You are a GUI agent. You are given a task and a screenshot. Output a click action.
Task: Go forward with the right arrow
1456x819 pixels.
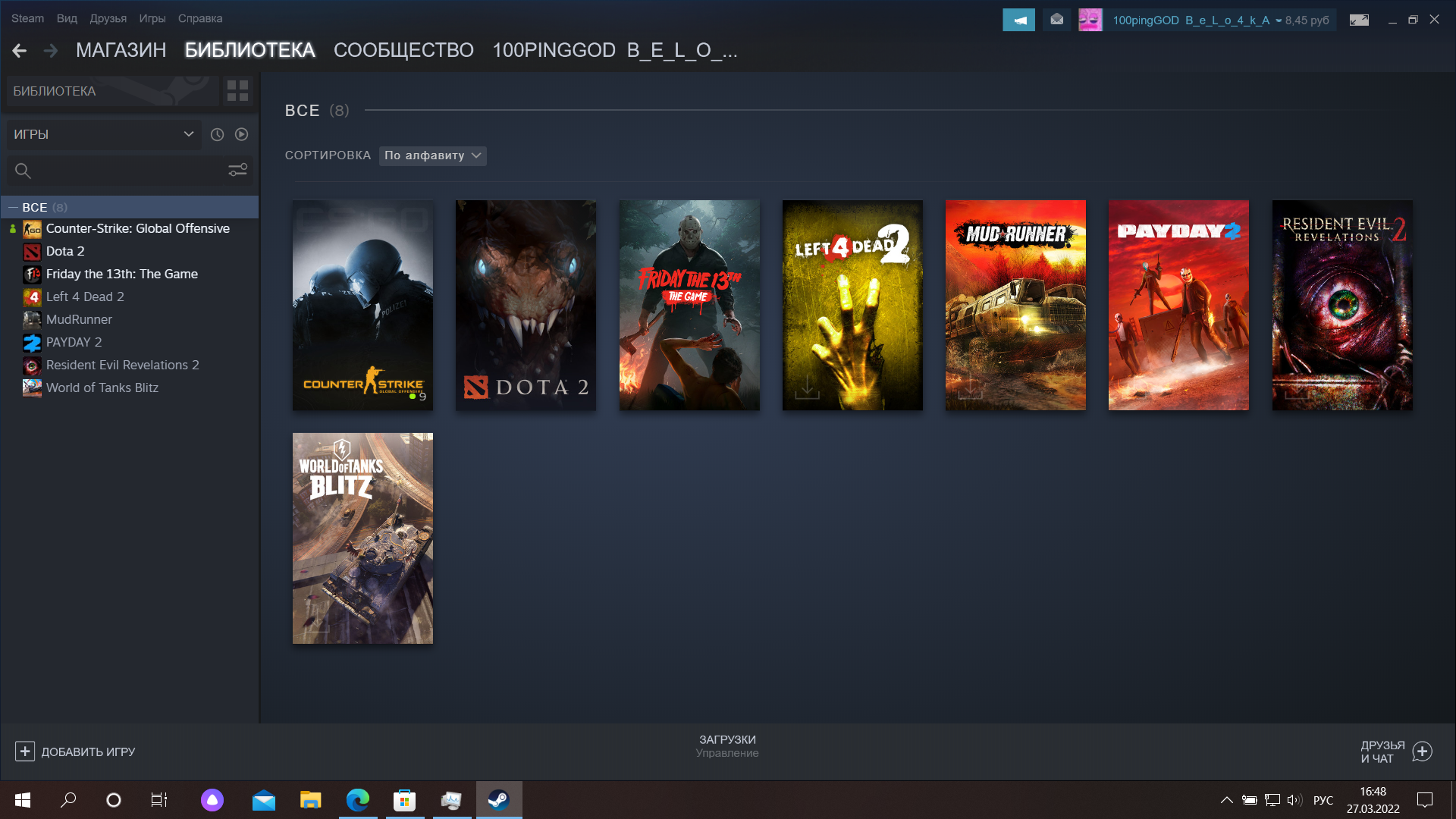[x=51, y=51]
